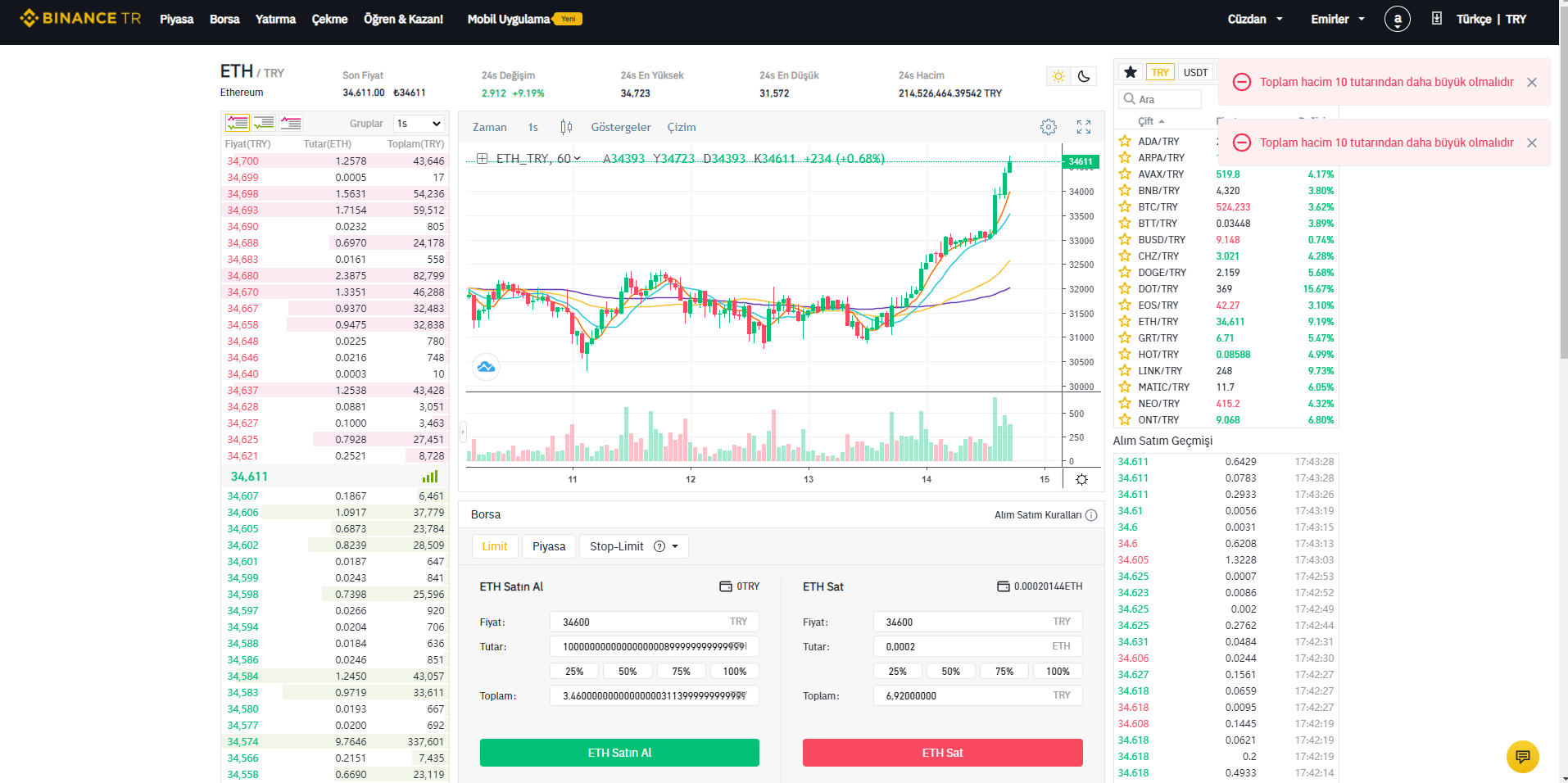The image size is (1568, 783).
Task: Open the favorites star tab in the pair list
Action: click(x=1131, y=72)
